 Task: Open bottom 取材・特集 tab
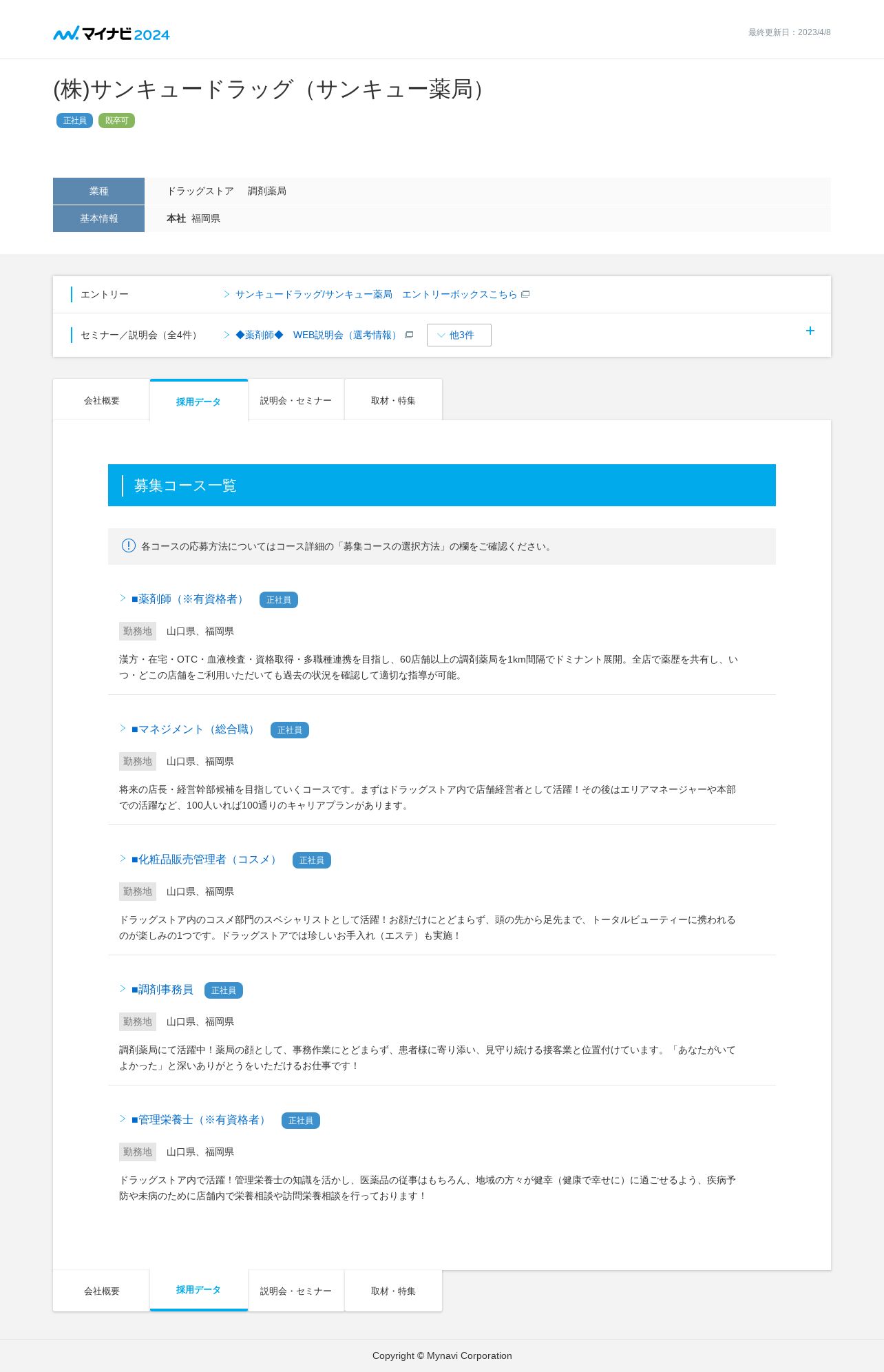click(393, 1291)
